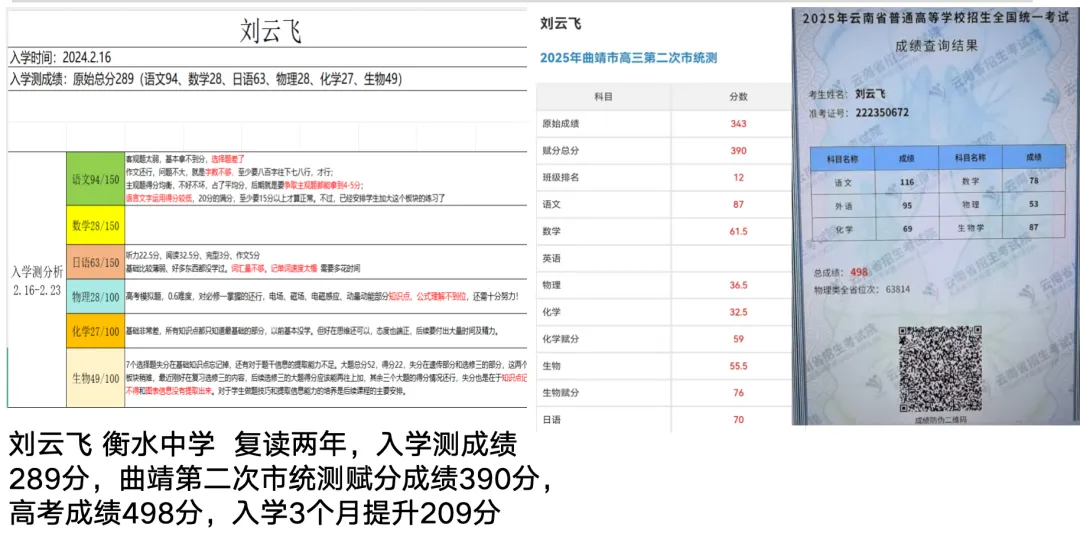This screenshot has width=1080, height=540.
Task: Select the gaokao 数学 score 78
Action: 1033,180
